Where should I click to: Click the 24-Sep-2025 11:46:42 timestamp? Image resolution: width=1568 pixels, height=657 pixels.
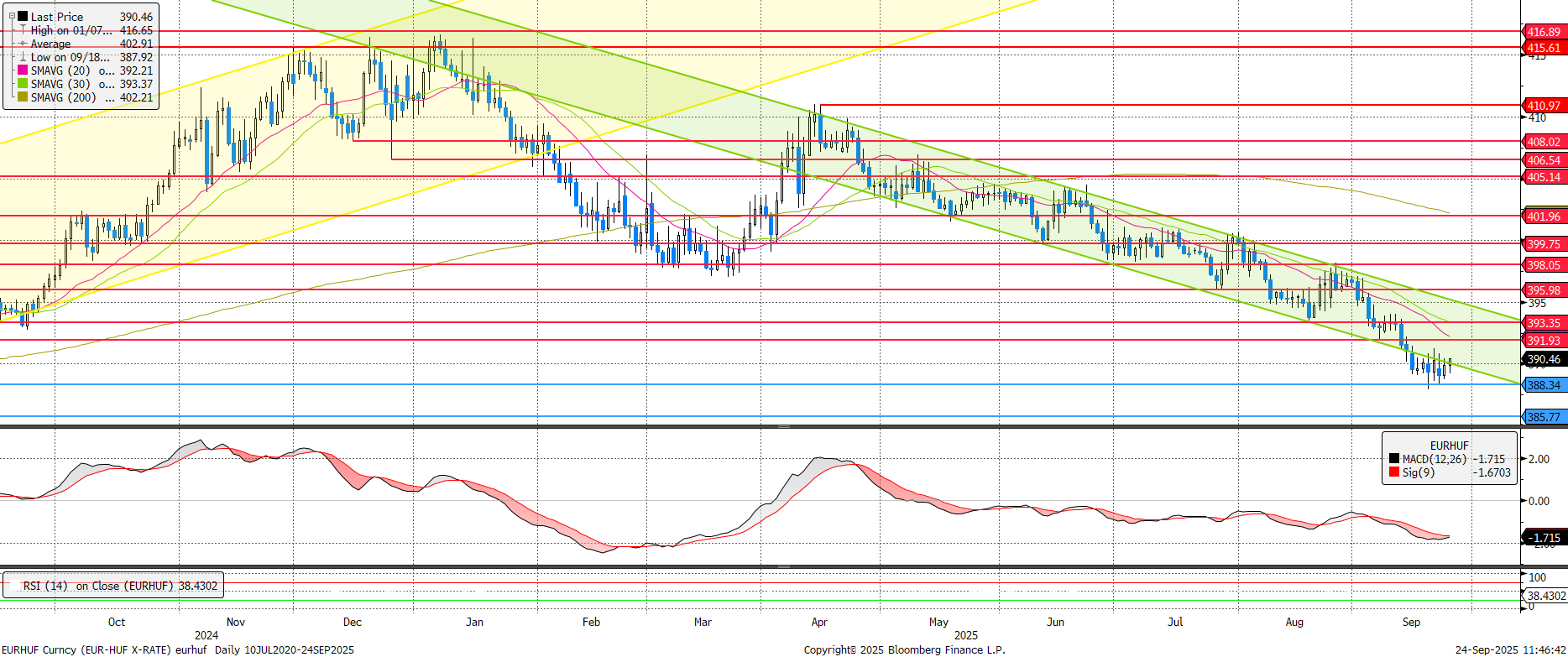1510,649
